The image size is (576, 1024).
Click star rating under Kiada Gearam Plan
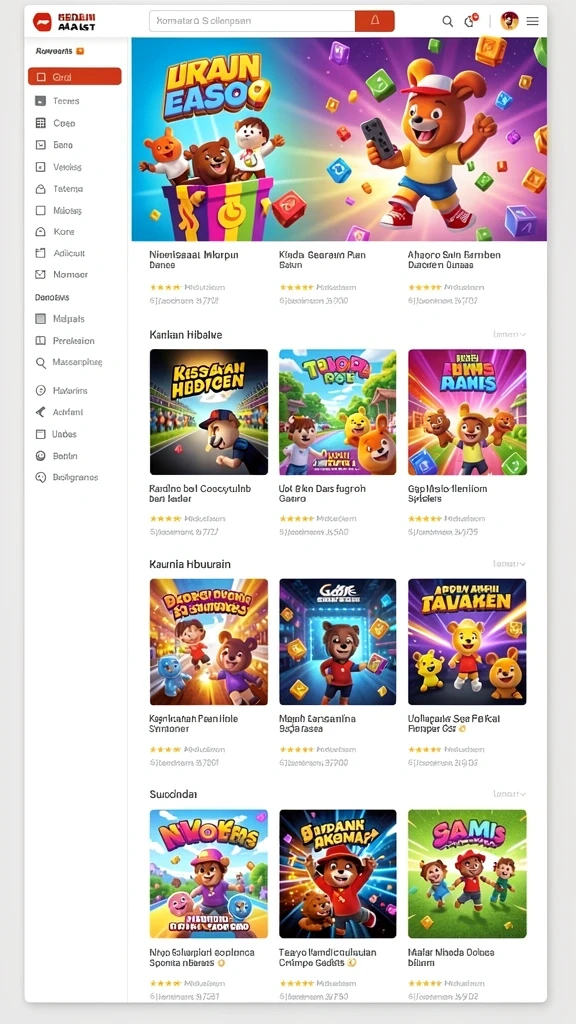click(x=296, y=287)
